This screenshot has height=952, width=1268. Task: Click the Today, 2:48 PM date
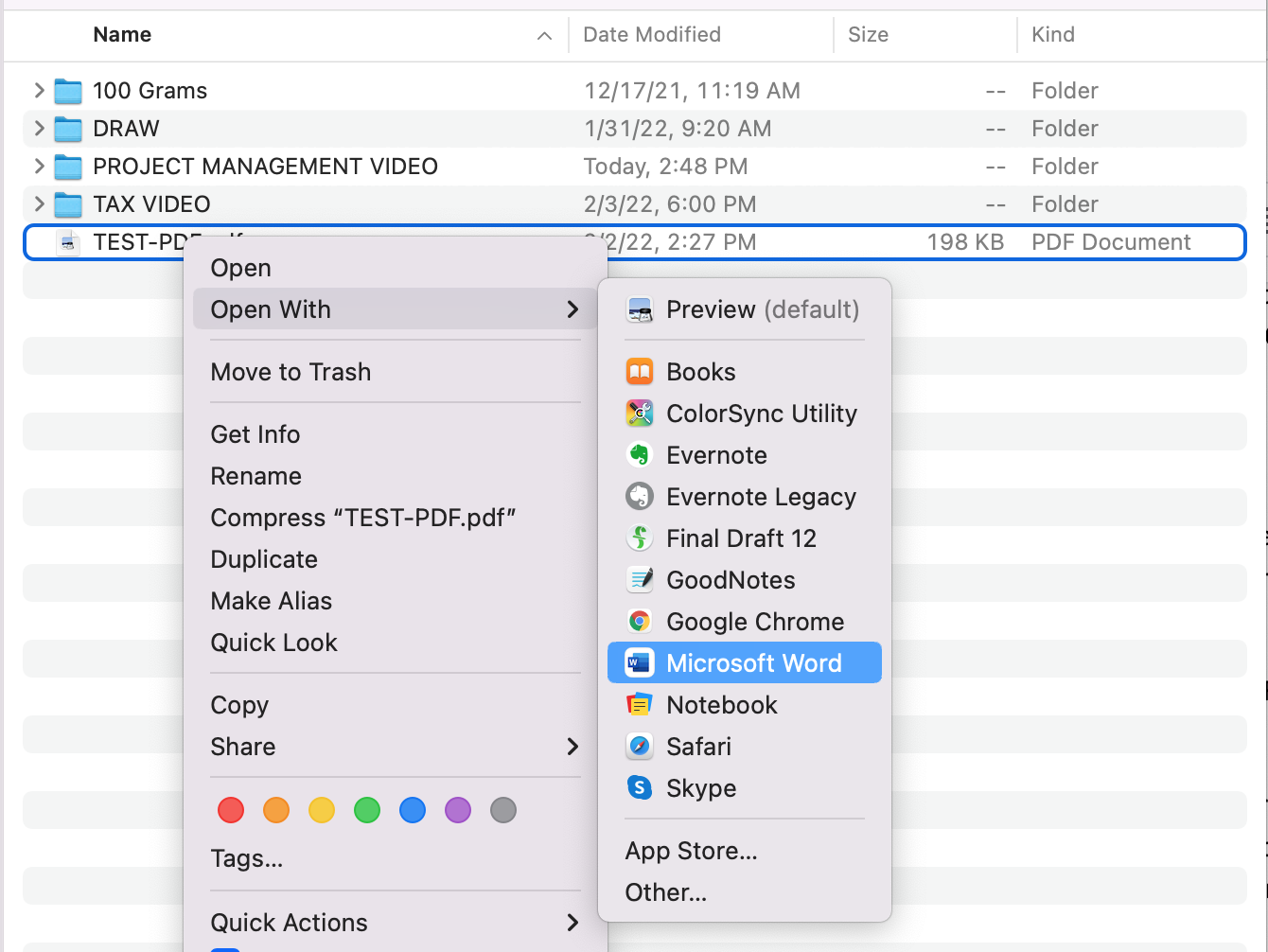665,167
